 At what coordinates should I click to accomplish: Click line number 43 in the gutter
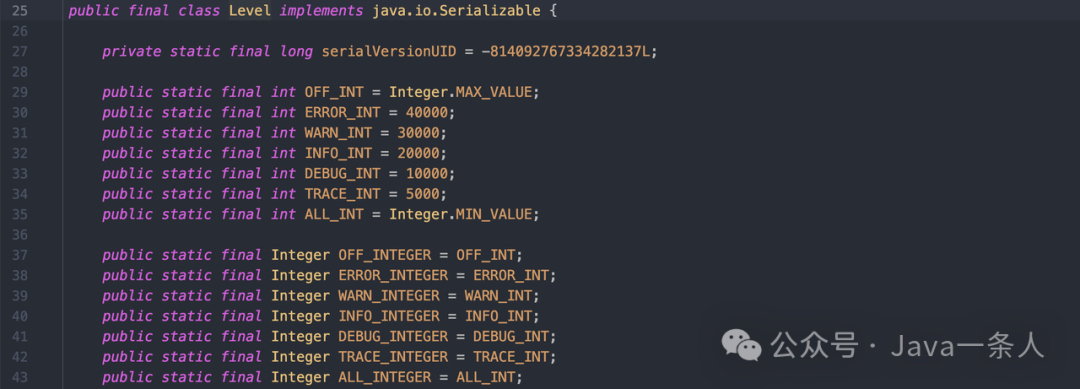pyautogui.click(x=20, y=377)
